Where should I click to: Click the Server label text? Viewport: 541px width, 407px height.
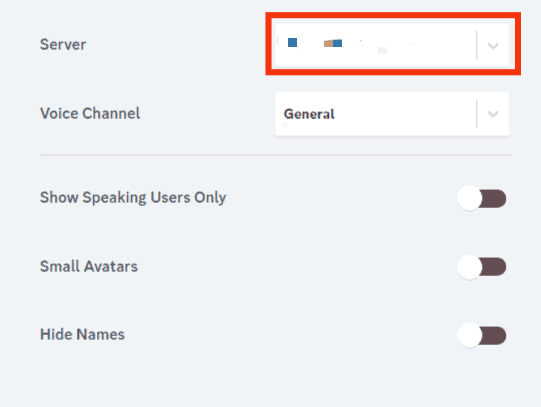click(63, 44)
